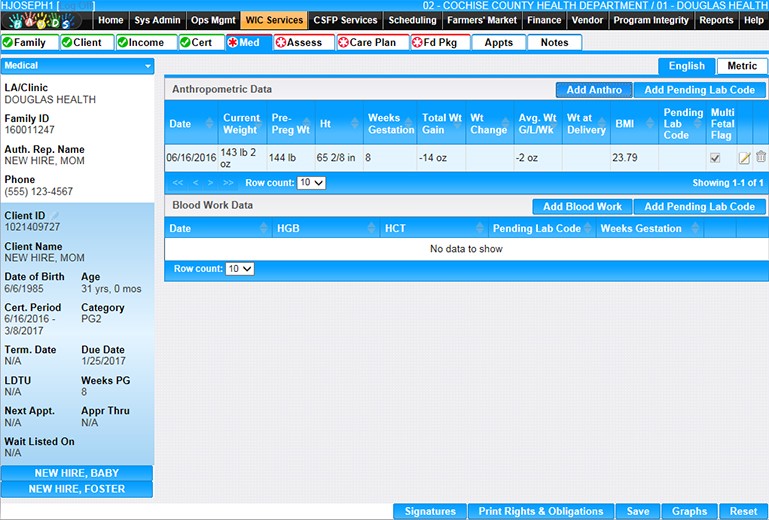This screenshot has height=520, width=769.
Task: Open the Medical section dropdown
Action: tap(78, 66)
